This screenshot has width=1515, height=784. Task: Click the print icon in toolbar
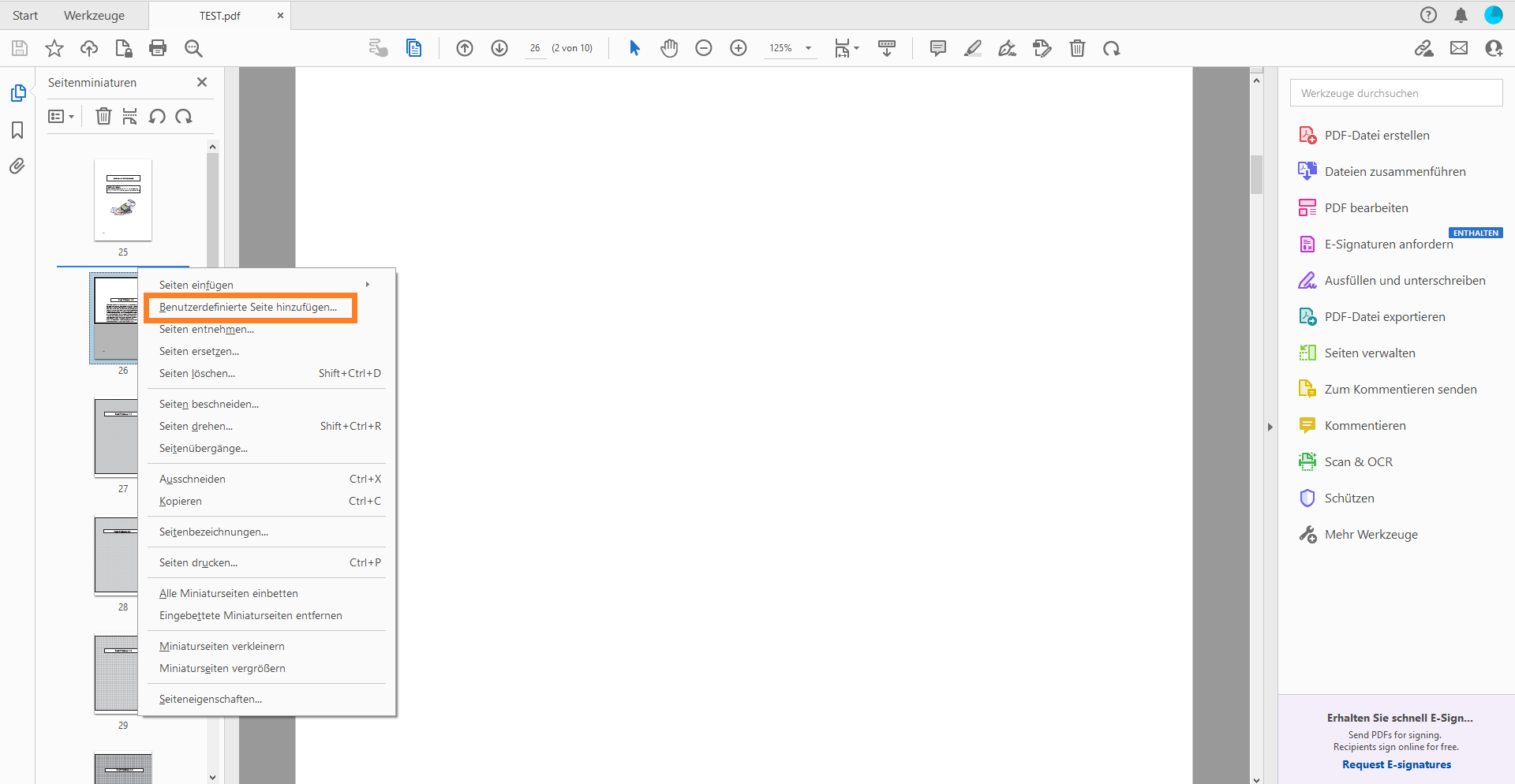[158, 48]
